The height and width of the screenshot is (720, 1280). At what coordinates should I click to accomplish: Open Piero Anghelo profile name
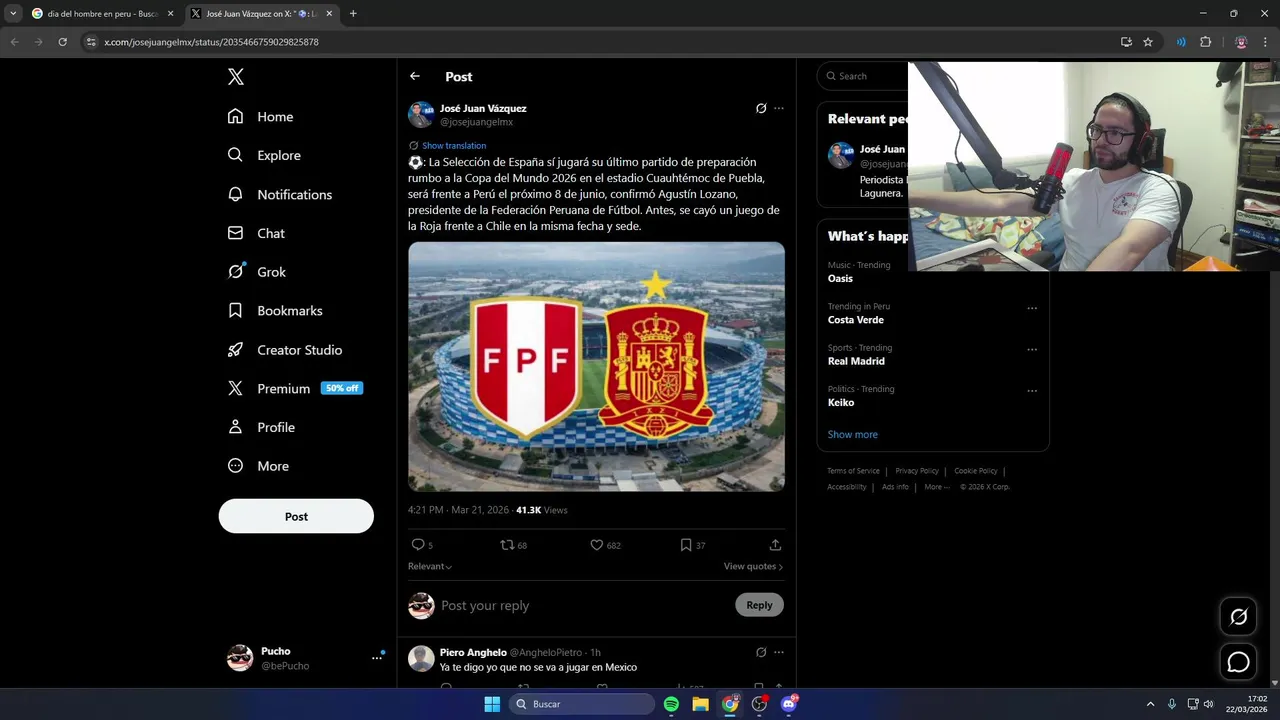(473, 652)
